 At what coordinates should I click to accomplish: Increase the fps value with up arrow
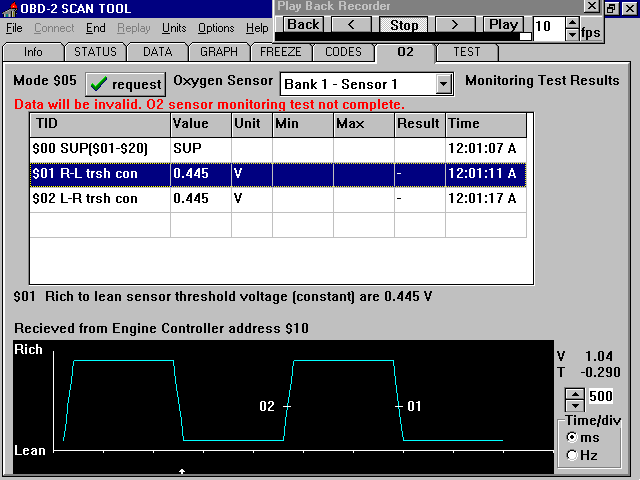572,20
